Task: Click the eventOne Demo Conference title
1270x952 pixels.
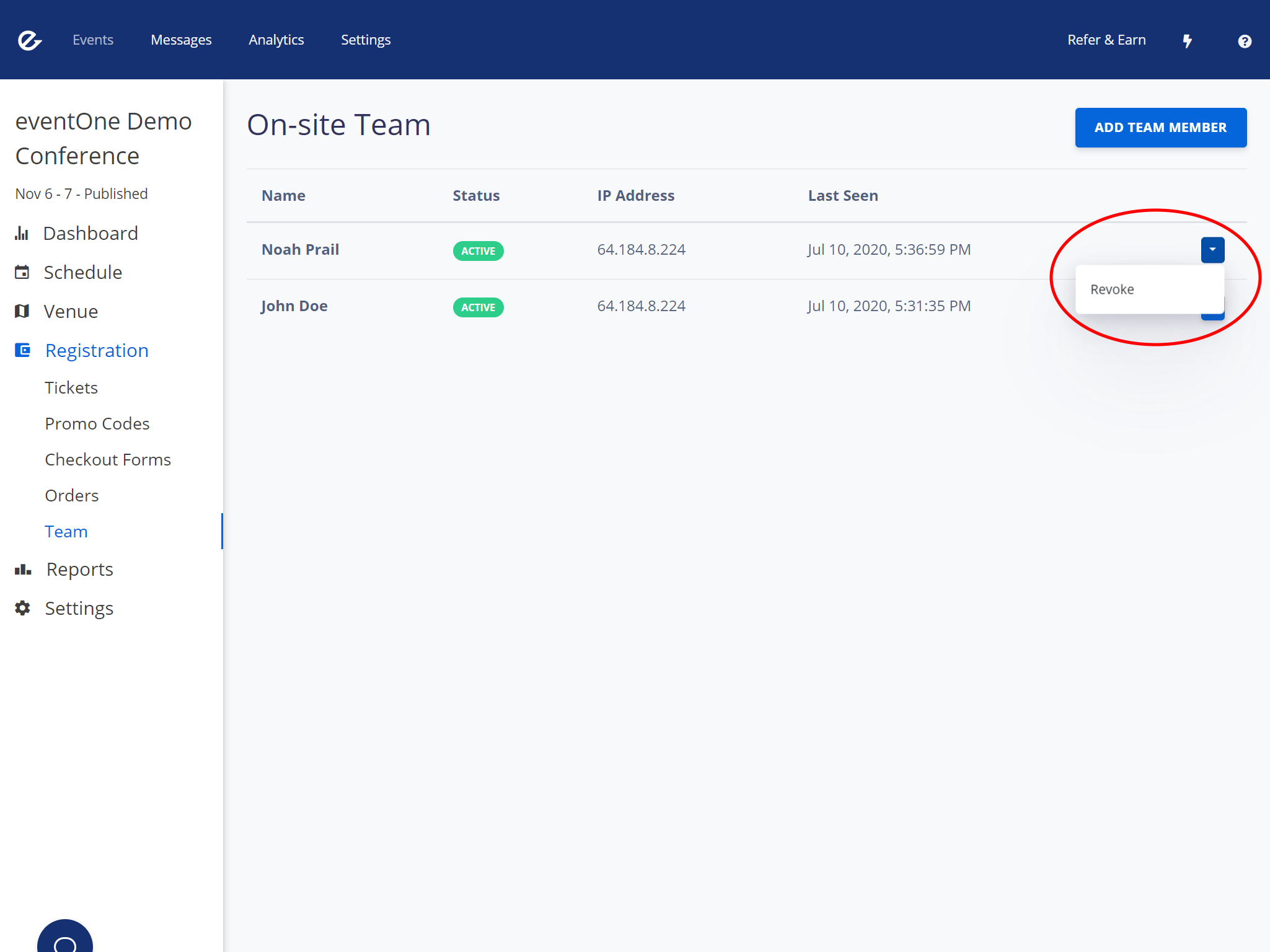Action: point(104,139)
